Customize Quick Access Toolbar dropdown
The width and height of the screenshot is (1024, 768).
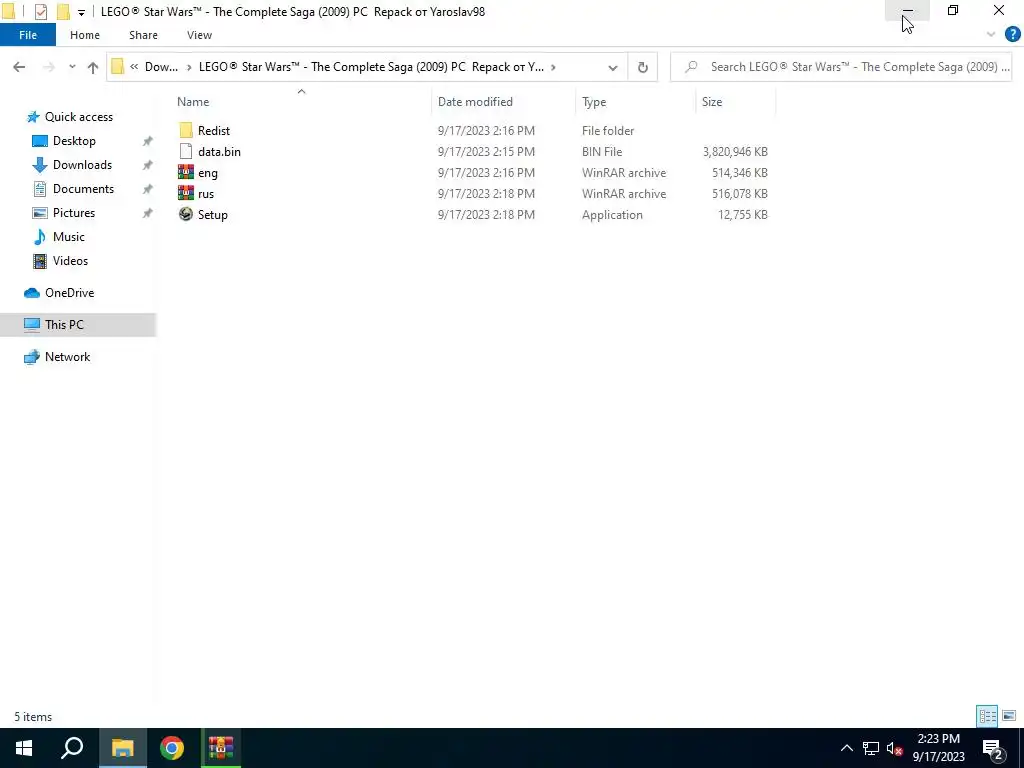[x=81, y=12]
